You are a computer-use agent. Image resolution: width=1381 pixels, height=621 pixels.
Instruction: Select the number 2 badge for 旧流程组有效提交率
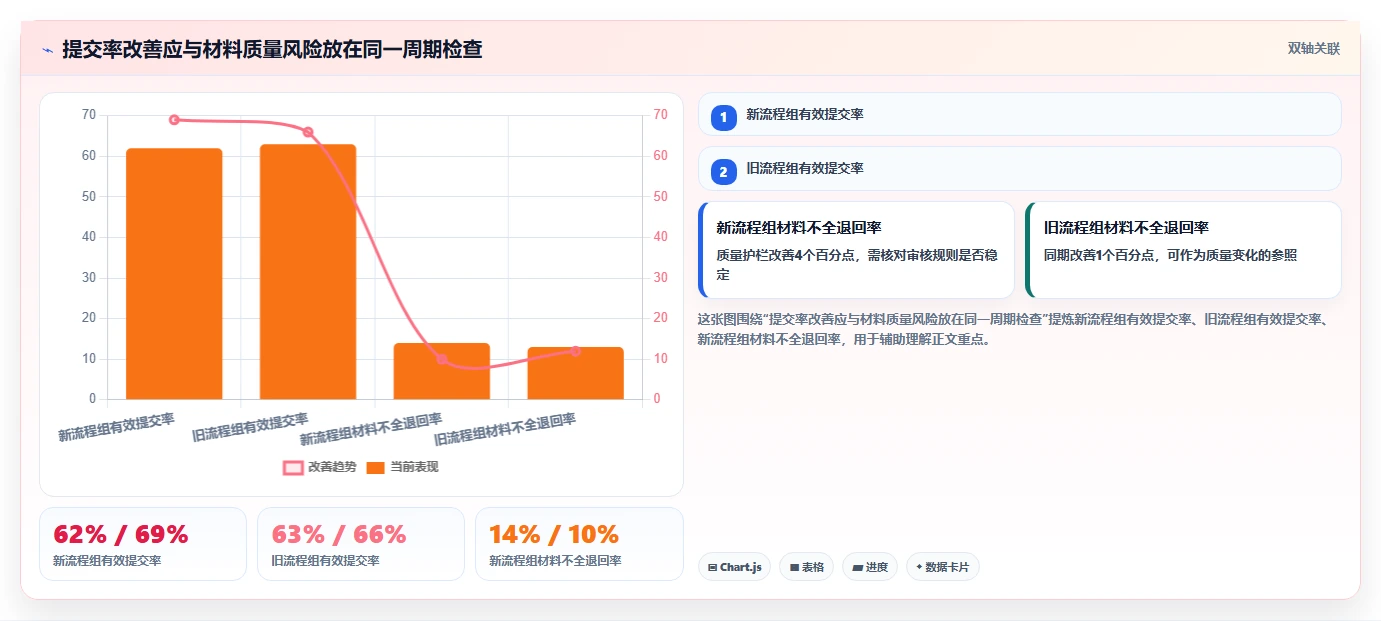click(724, 171)
